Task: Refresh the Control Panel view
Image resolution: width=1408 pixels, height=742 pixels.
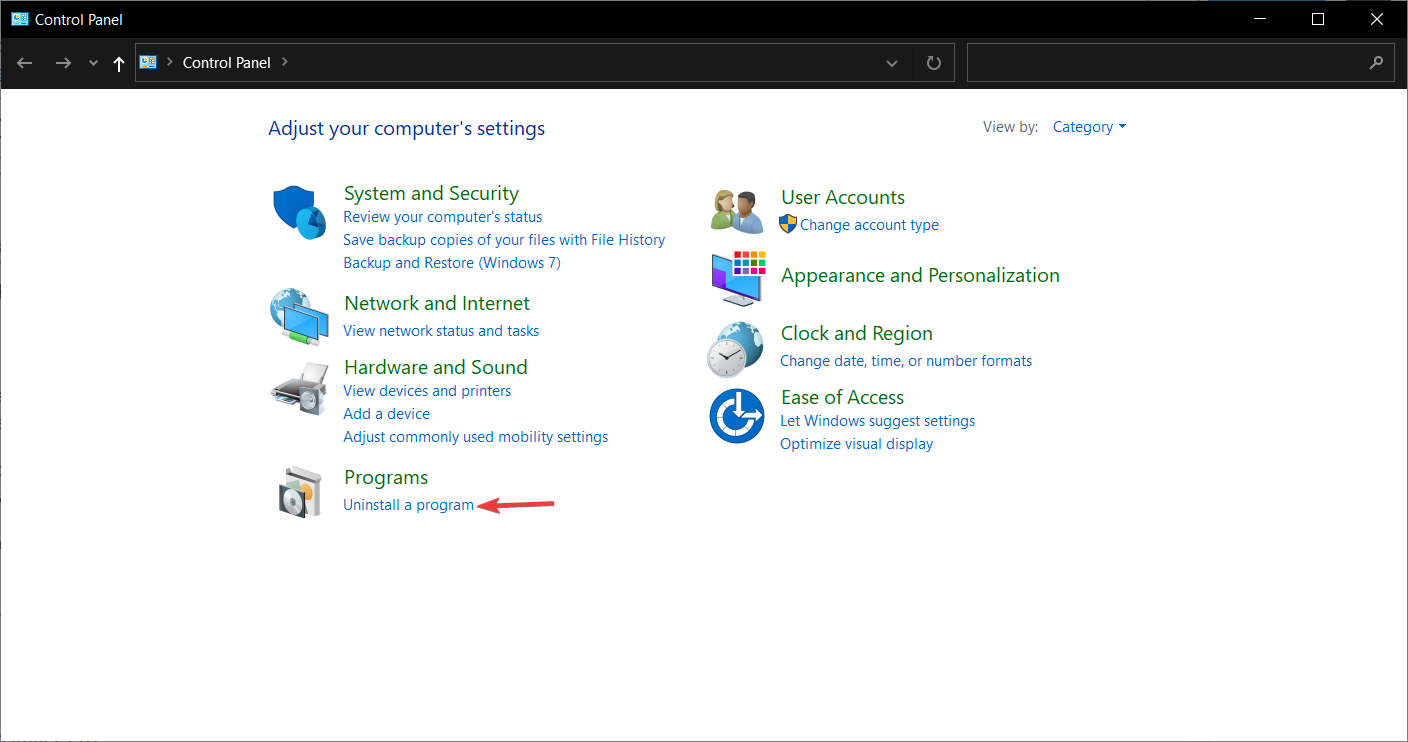Action: pyautogui.click(x=934, y=63)
